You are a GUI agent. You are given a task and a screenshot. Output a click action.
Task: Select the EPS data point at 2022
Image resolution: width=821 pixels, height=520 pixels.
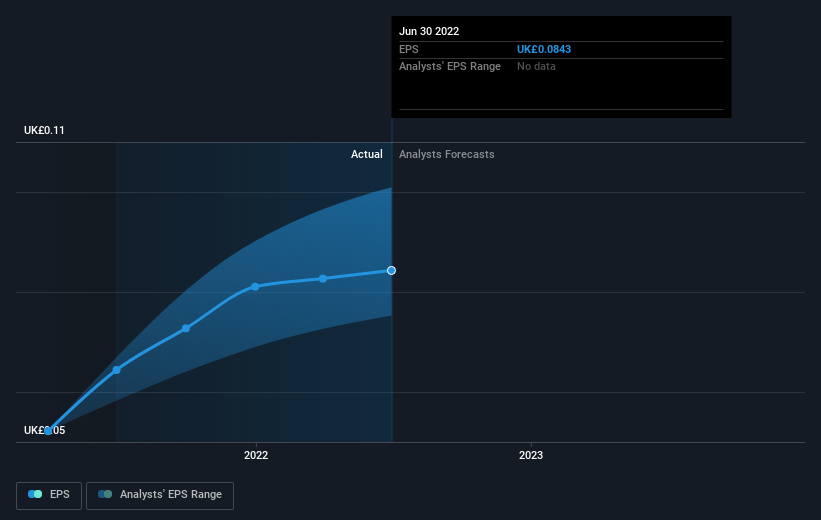click(x=255, y=286)
